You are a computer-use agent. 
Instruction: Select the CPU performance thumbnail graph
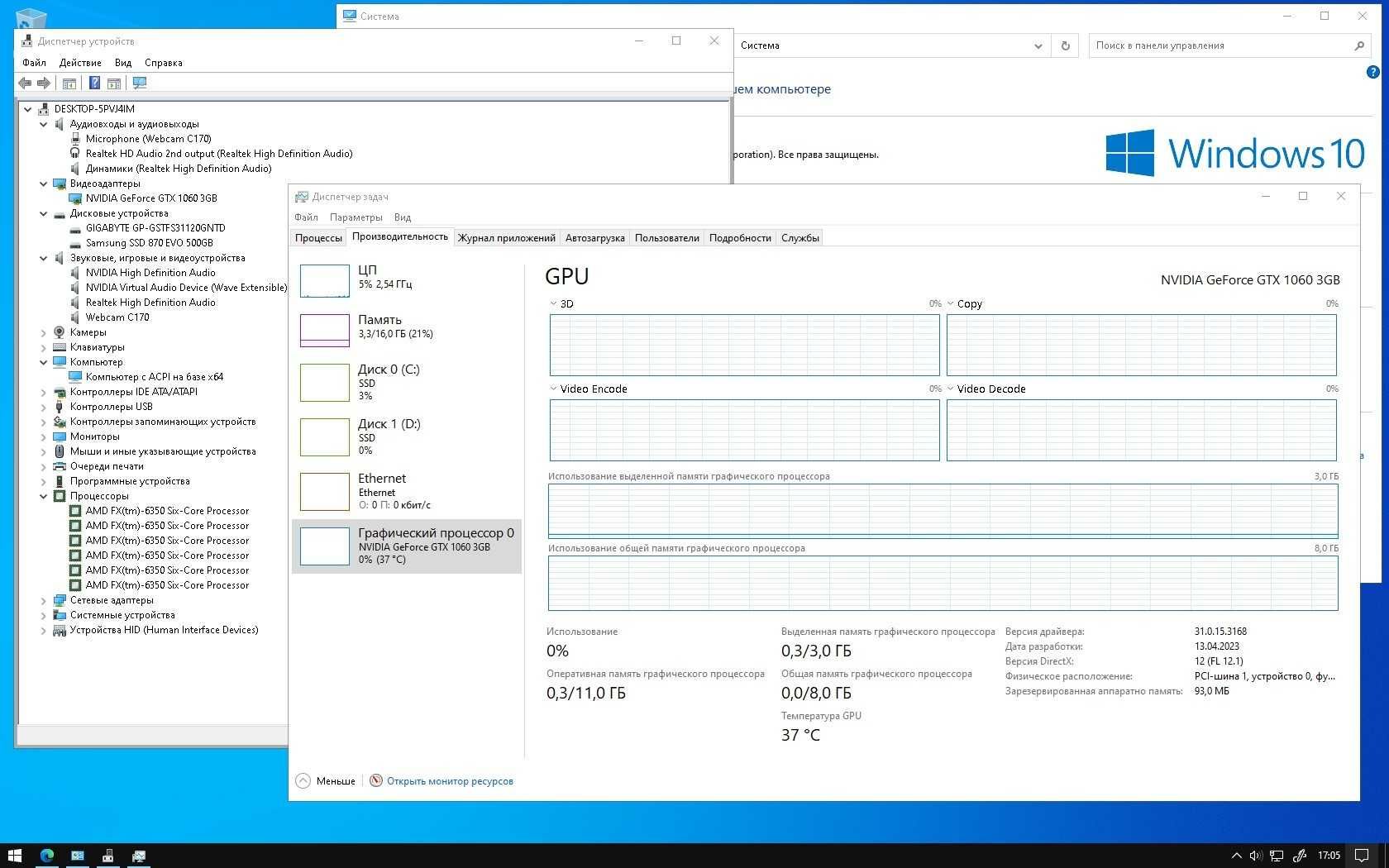click(324, 280)
